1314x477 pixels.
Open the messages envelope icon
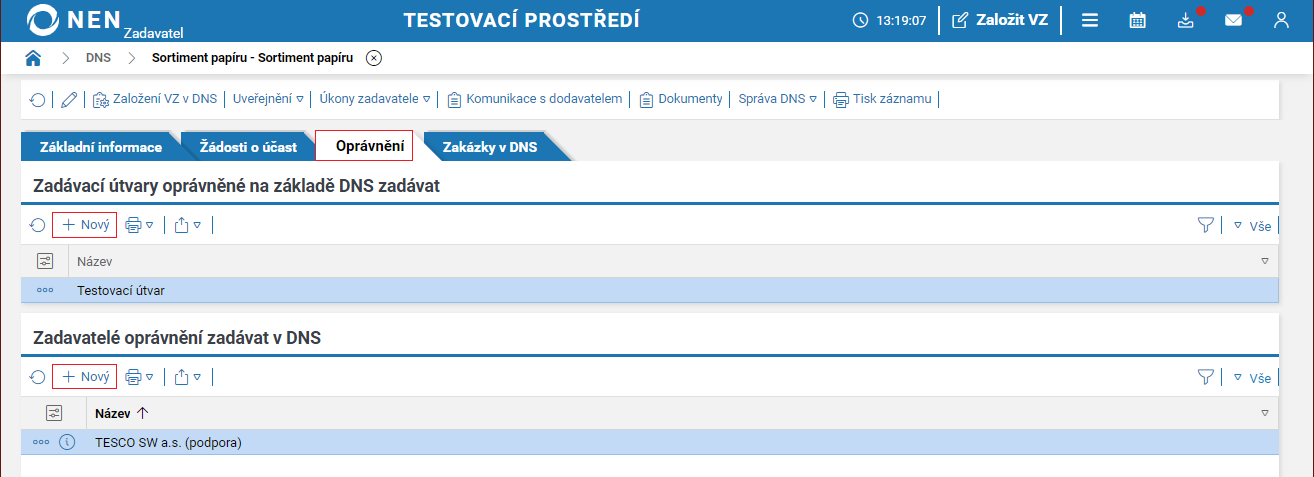tap(1234, 20)
